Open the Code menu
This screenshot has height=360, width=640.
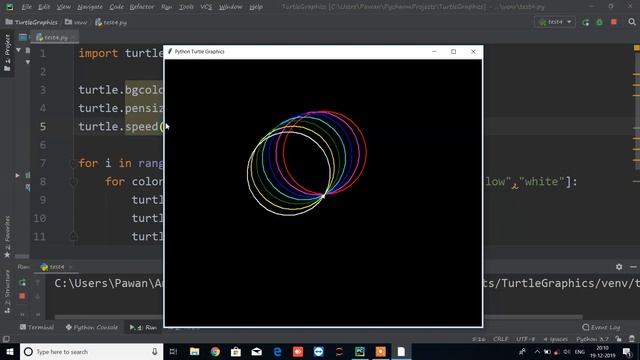[x=116, y=7]
